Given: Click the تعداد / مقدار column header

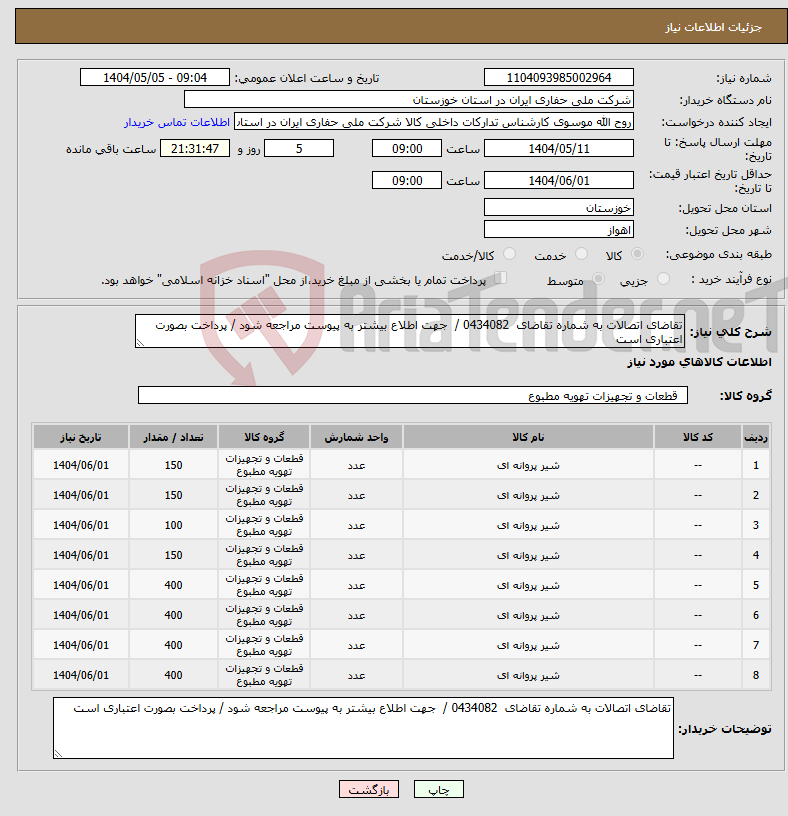Looking at the screenshot, I should click(173, 437).
